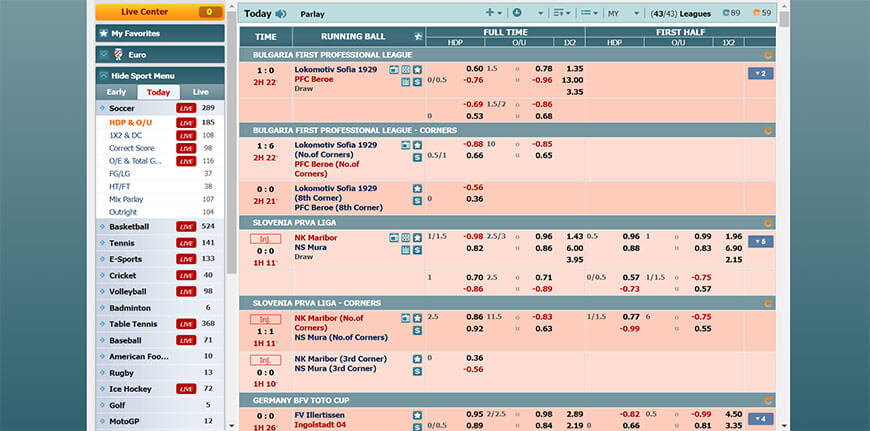Switch to the Live tab
Screen dimensions: 870x431
(201, 92)
